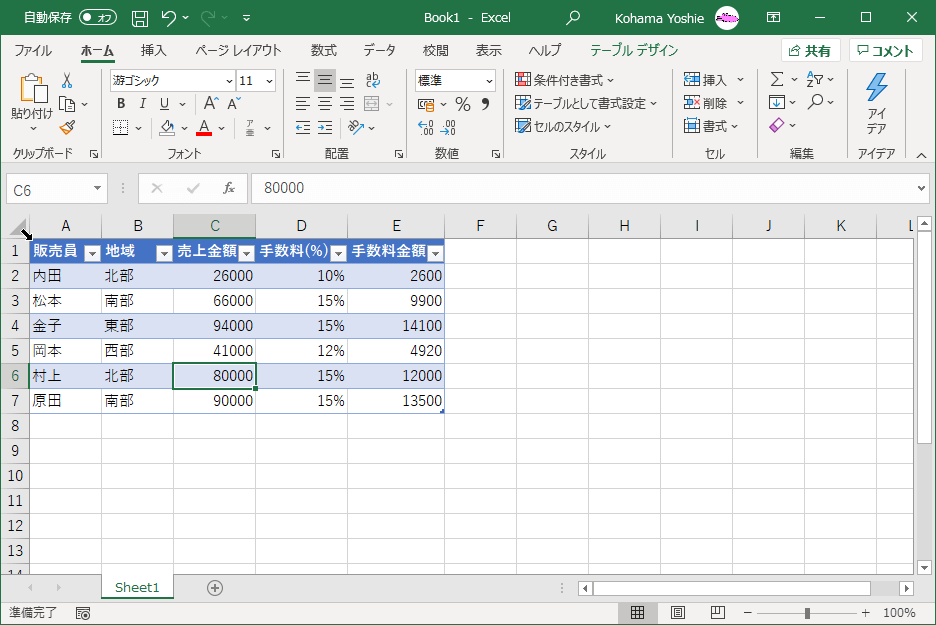Image resolution: width=936 pixels, height=625 pixels.
Task: Switch to Page Break Preview in status bar
Action: click(x=718, y=612)
